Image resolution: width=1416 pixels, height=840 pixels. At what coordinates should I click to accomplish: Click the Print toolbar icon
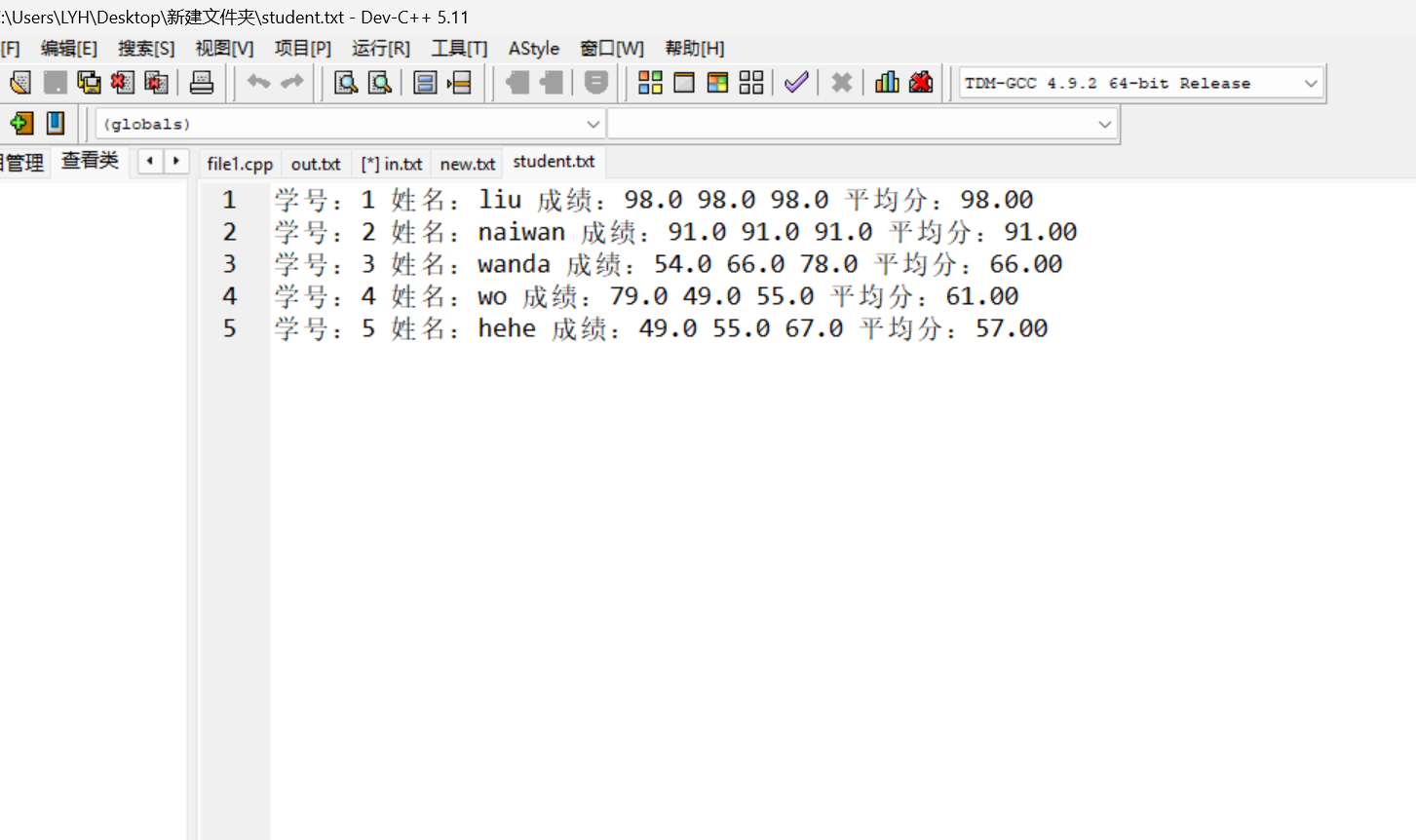[202, 83]
